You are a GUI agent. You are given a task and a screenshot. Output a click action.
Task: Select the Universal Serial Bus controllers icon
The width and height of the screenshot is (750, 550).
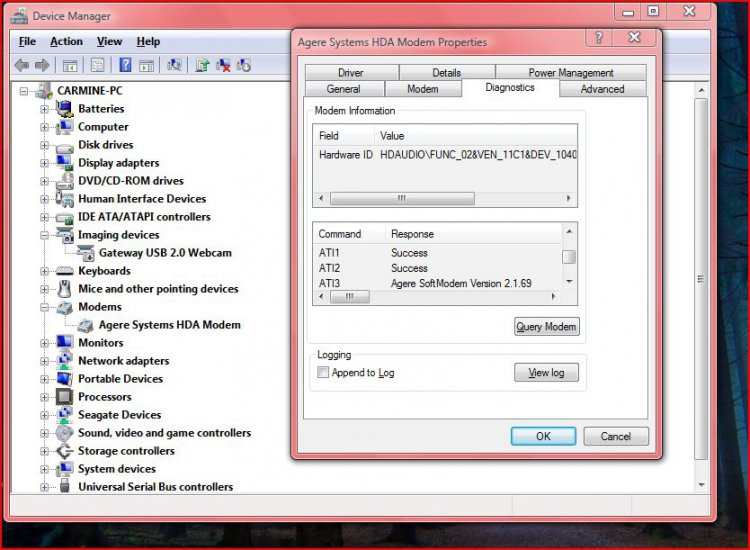(65, 486)
